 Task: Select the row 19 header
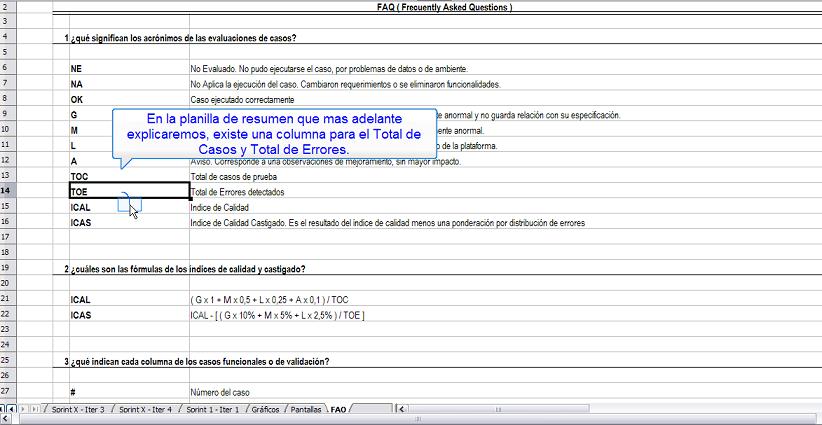(6, 269)
